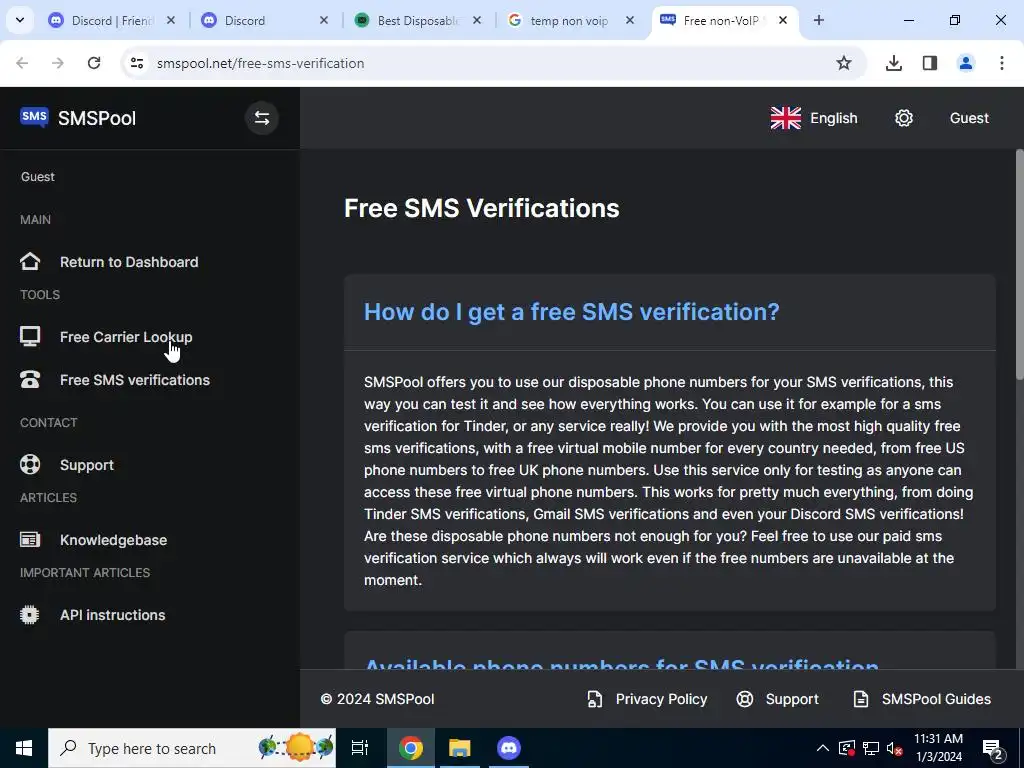1024x768 pixels.
Task: Switch to Best Disposable tab
Action: click(x=418, y=20)
